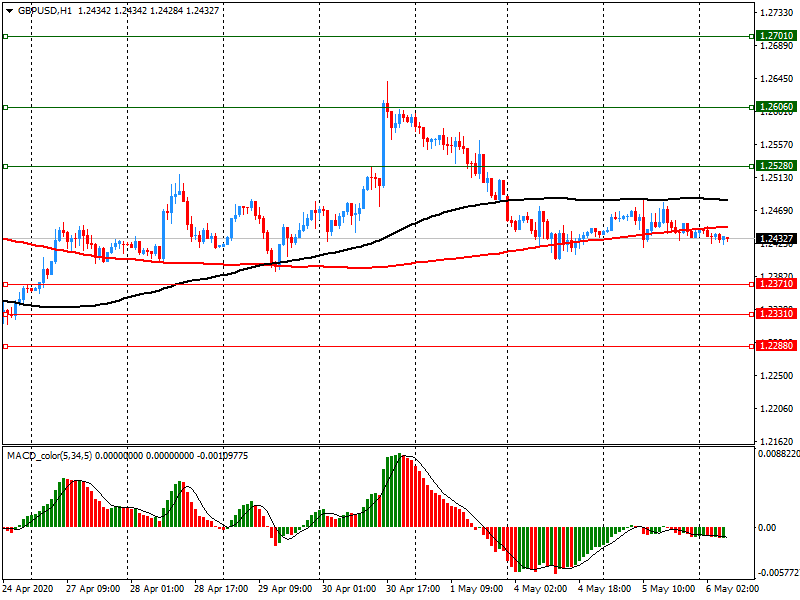Screen dimensions: 800x600
Task: Click the 1.26450 price scale value
Action: [777, 79]
